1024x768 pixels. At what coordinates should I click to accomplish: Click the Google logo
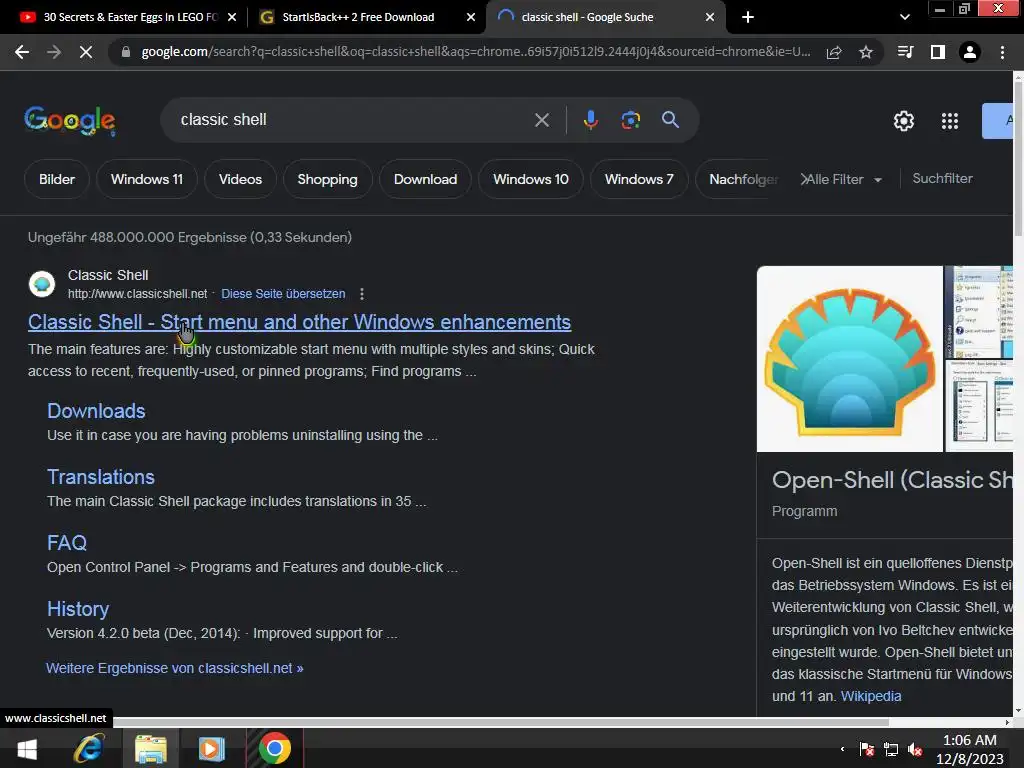point(70,121)
